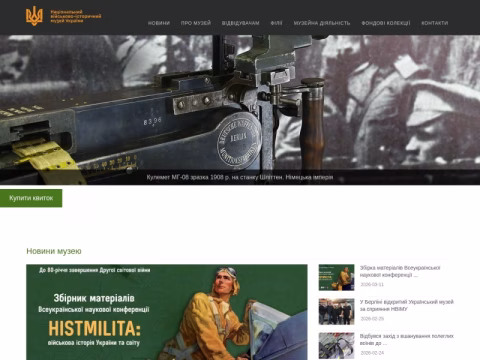Click the Купити квиток button
Screen dimensions: 480x360
click(x=31, y=198)
